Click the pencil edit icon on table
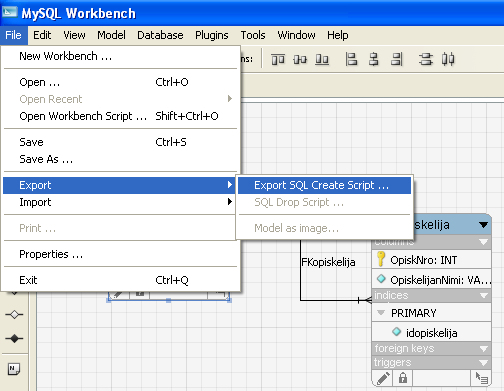 coord(383,378)
